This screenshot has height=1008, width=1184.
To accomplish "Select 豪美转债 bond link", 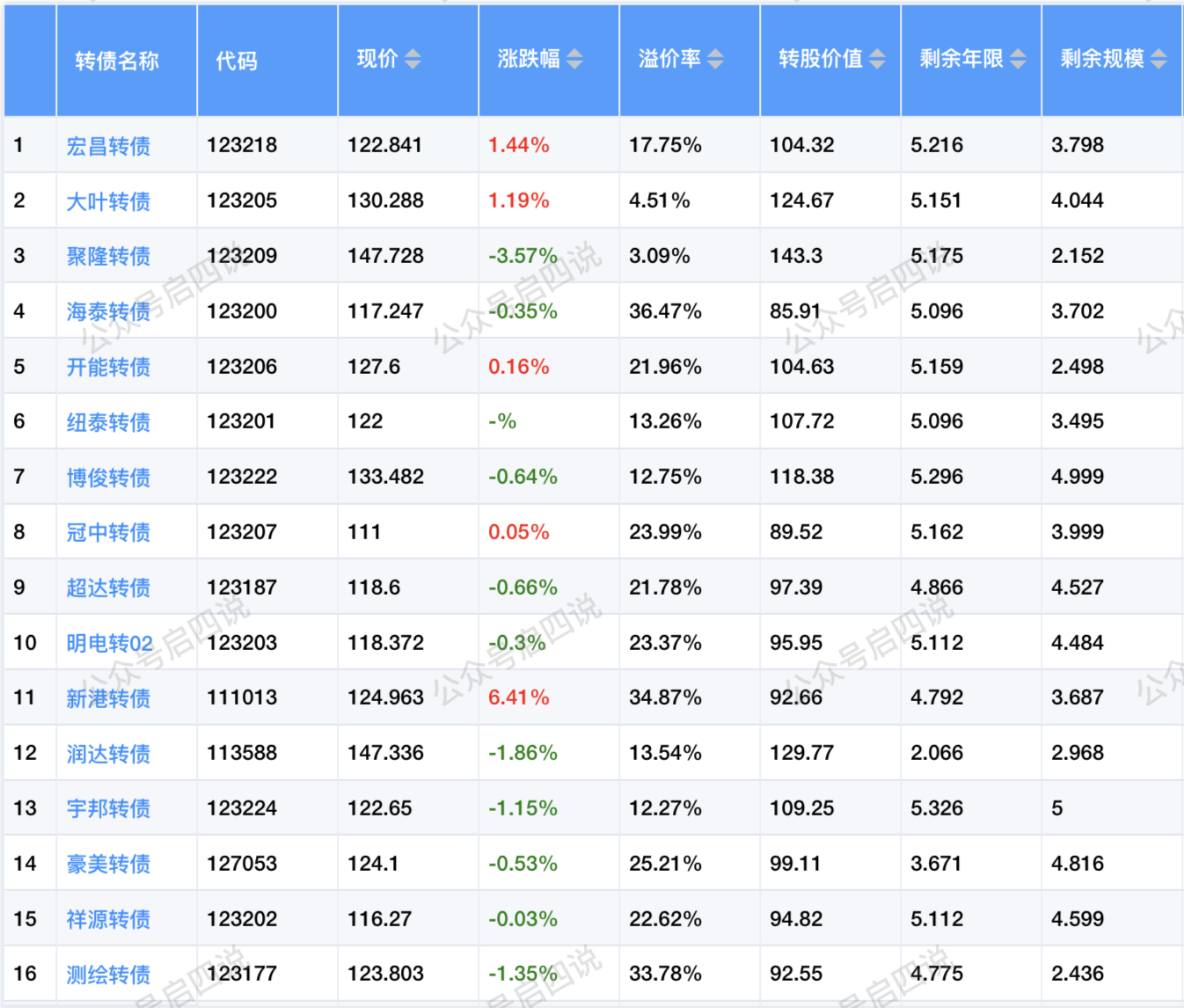I will coord(108,864).
